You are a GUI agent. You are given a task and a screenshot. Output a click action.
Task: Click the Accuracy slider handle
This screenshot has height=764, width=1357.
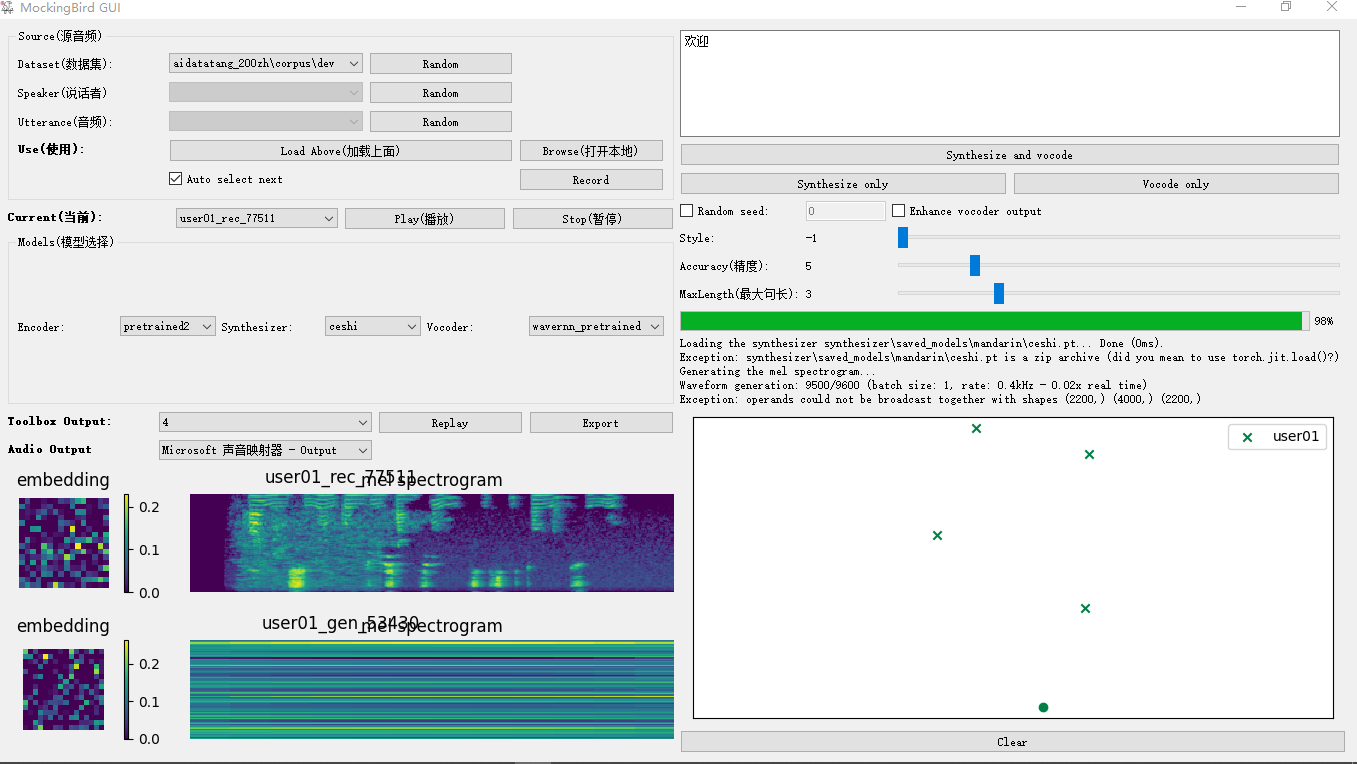(975, 265)
